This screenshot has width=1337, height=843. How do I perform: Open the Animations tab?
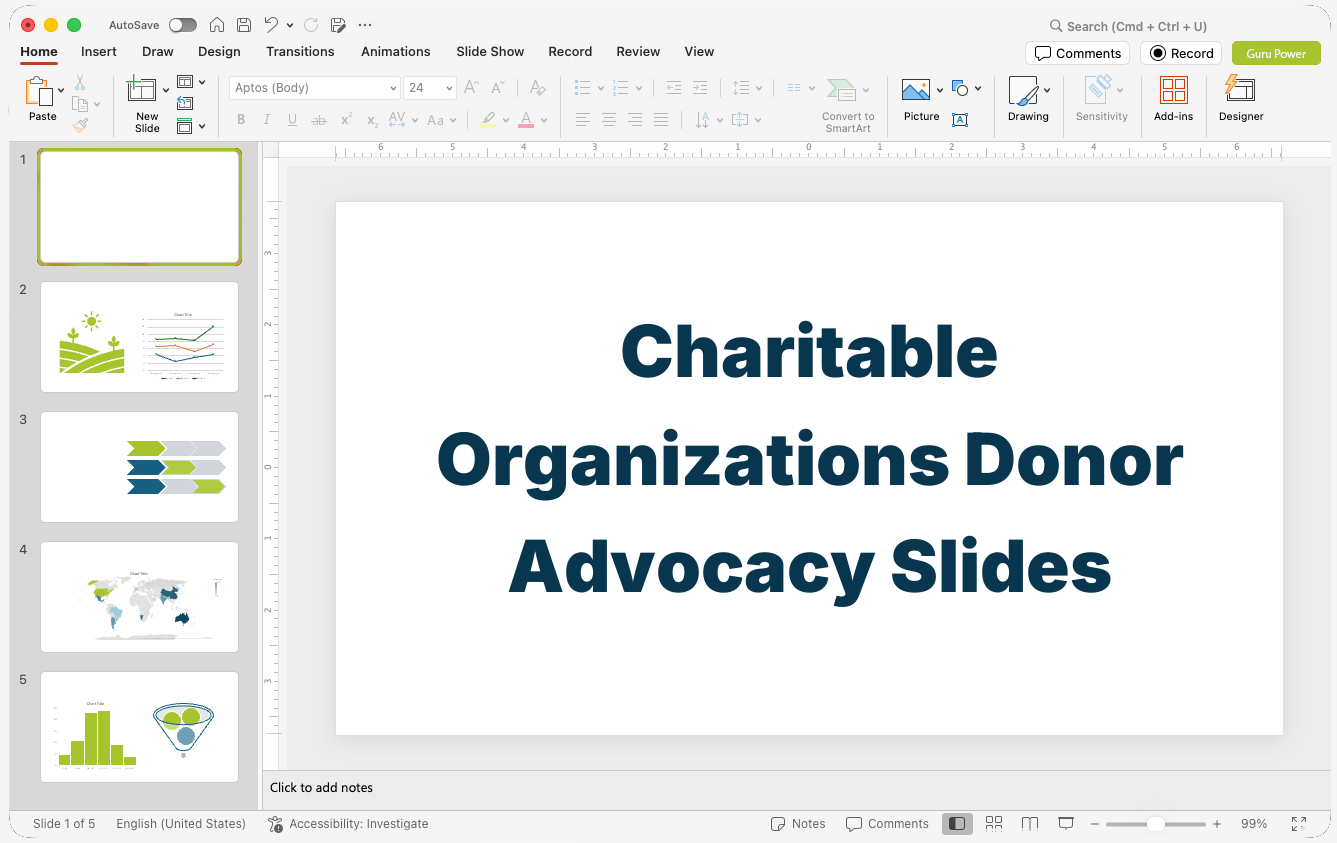point(396,51)
